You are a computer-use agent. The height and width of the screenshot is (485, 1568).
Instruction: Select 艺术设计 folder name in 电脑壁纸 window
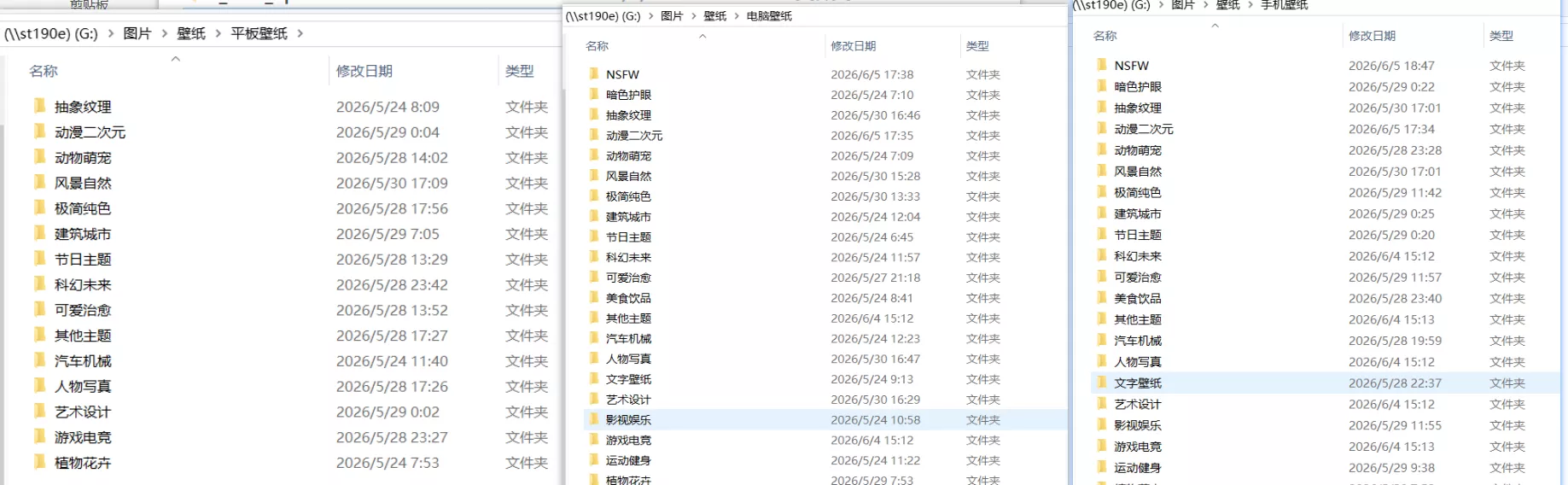point(628,400)
